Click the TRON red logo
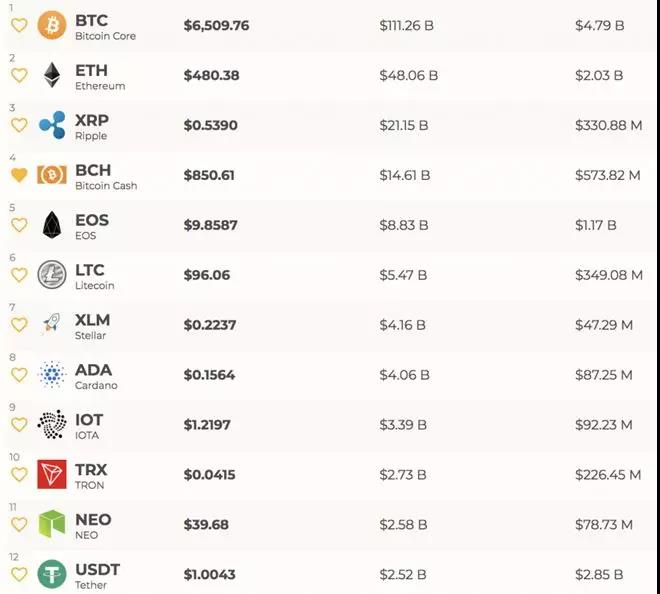 tap(52, 474)
